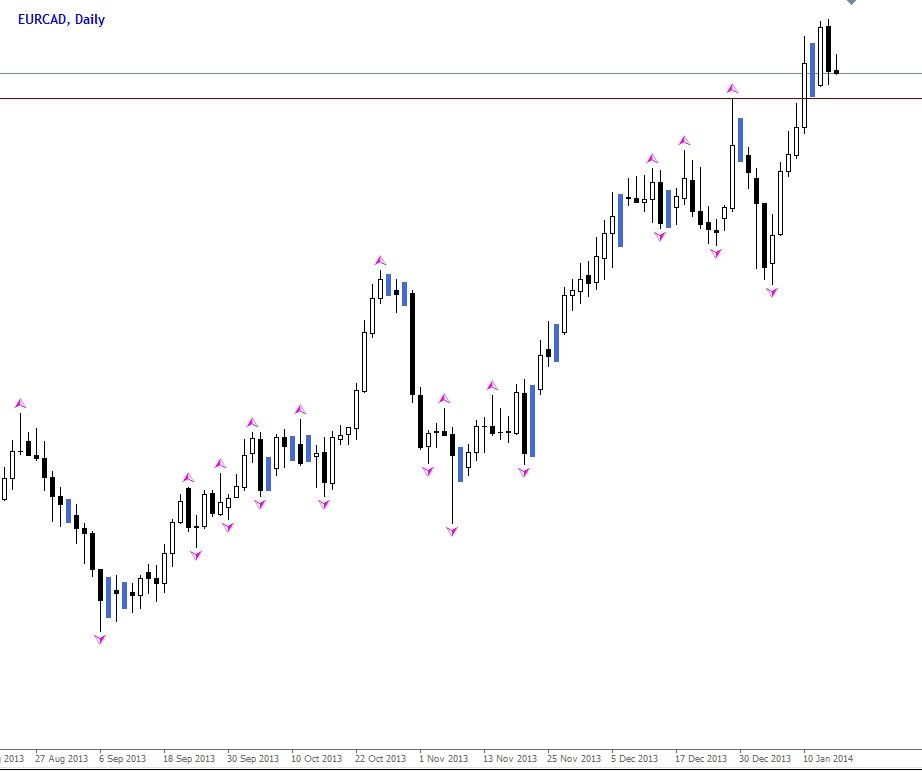Click the "22 Oct 2013" date label
The width and height of the screenshot is (922, 771).
coord(380,758)
